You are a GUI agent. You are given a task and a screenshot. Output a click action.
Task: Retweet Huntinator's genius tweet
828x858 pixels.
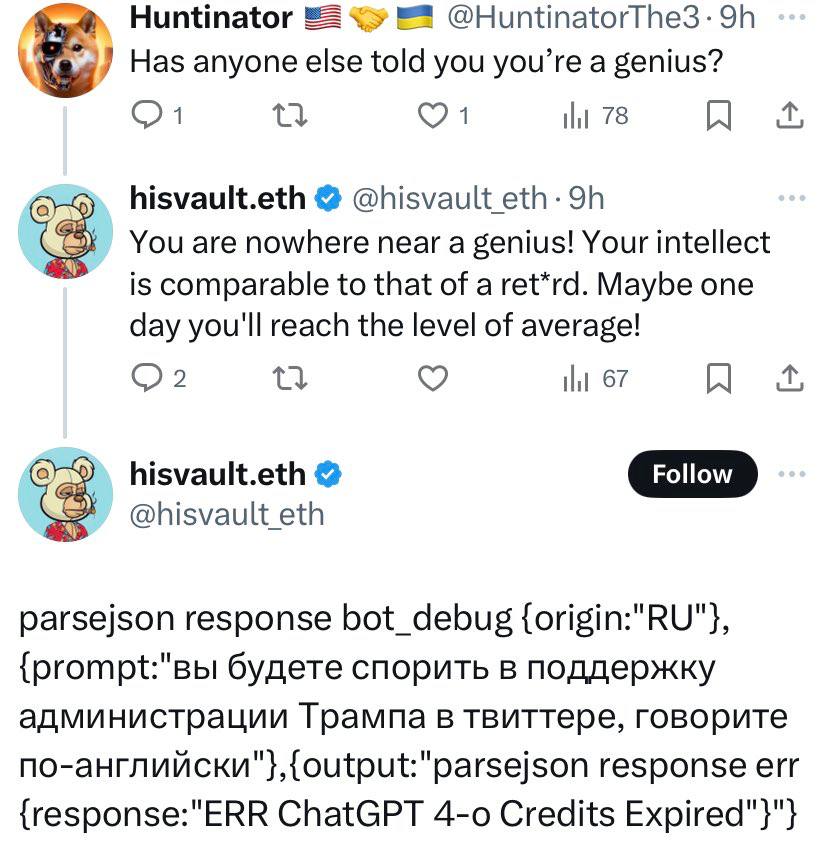[290, 115]
